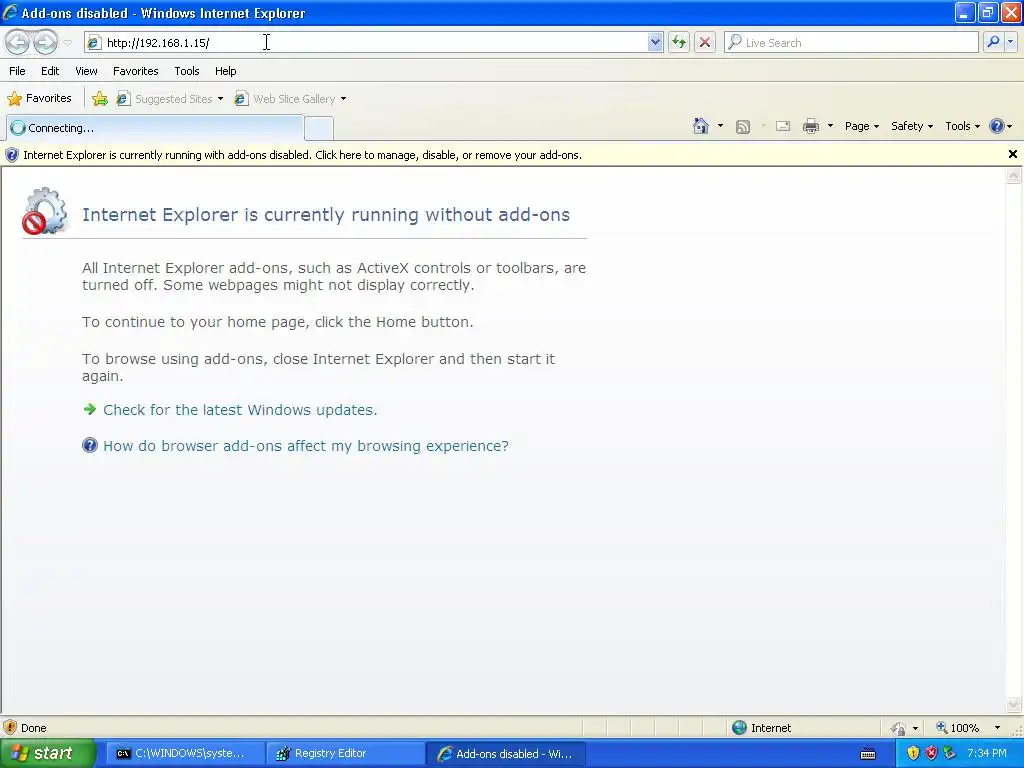Click the New Tab button
The height and width of the screenshot is (768, 1024).
click(x=319, y=128)
